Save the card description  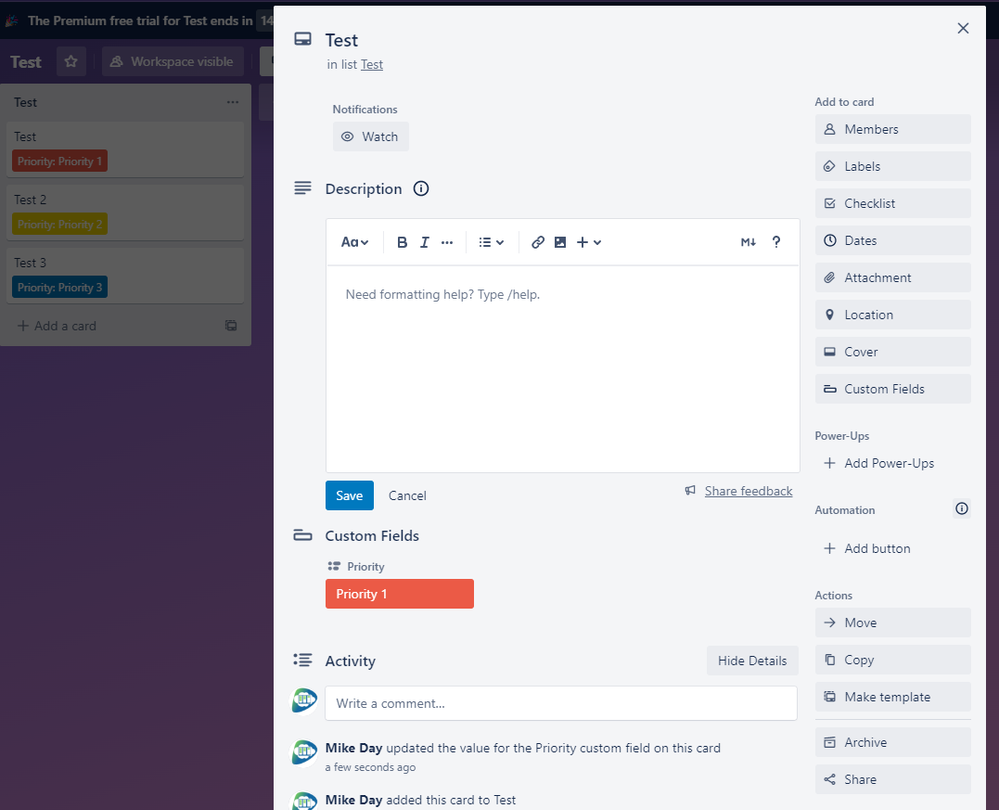349,495
